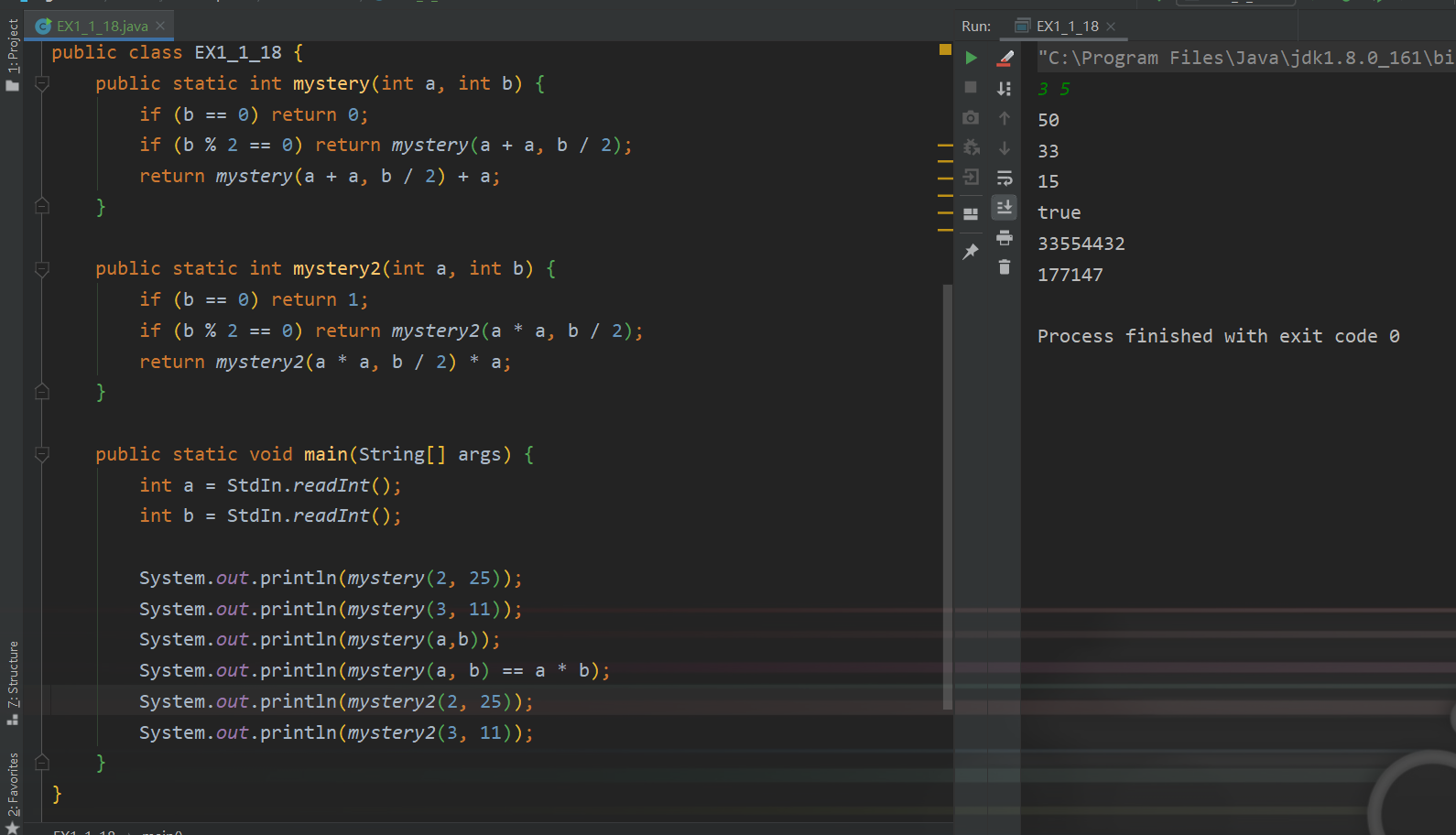Toggle pin tab in Run panel
1456x835 pixels.
(x=971, y=252)
